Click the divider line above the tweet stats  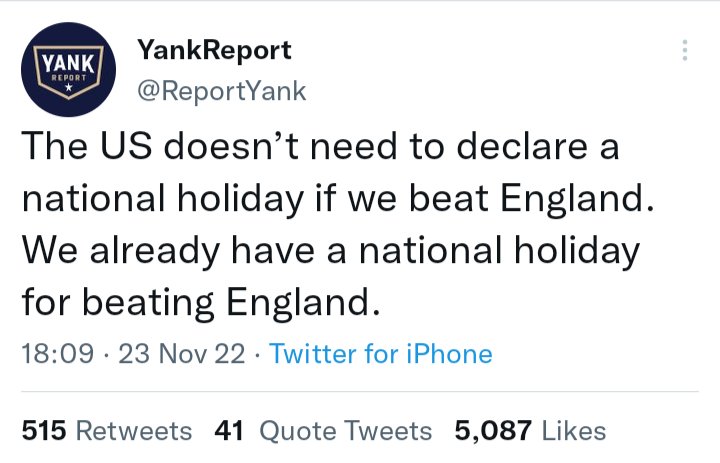pos(360,392)
